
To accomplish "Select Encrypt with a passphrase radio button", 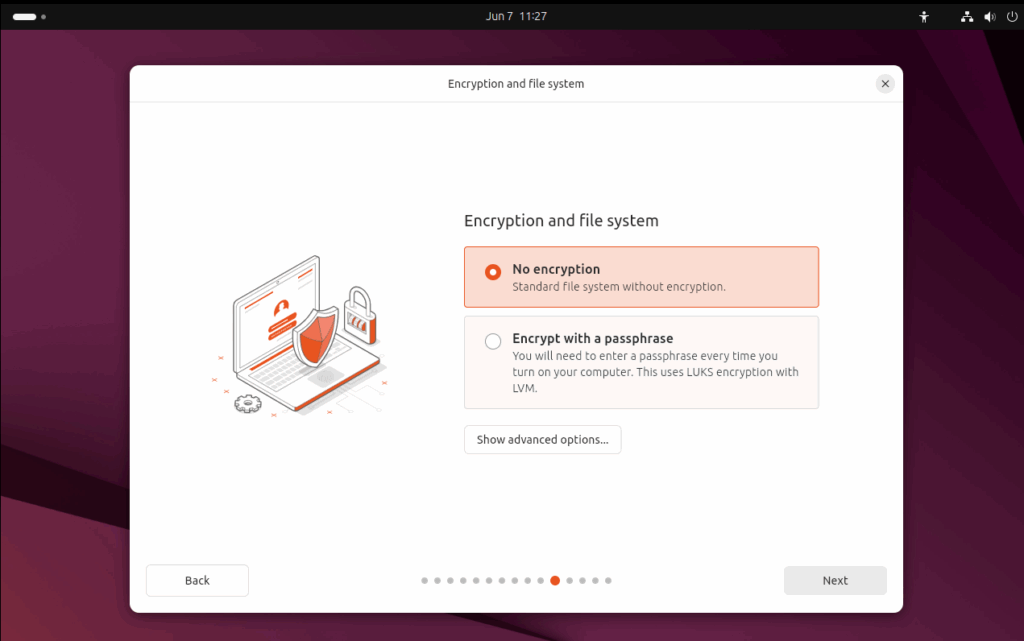I will (x=493, y=341).
